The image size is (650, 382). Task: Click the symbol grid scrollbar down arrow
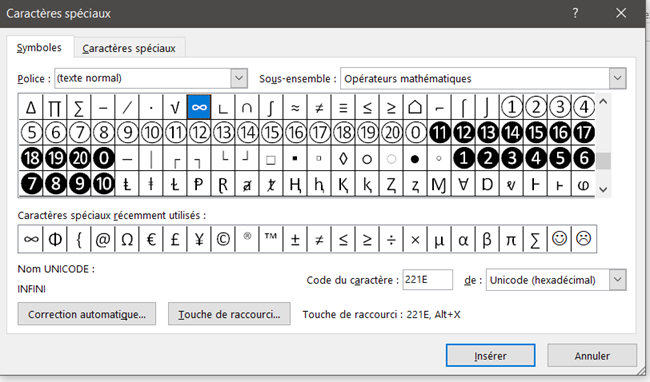coord(603,190)
